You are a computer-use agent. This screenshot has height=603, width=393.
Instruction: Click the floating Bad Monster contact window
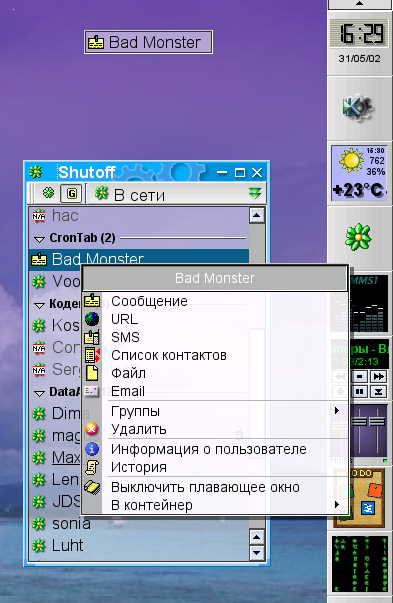pyautogui.click(x=148, y=42)
